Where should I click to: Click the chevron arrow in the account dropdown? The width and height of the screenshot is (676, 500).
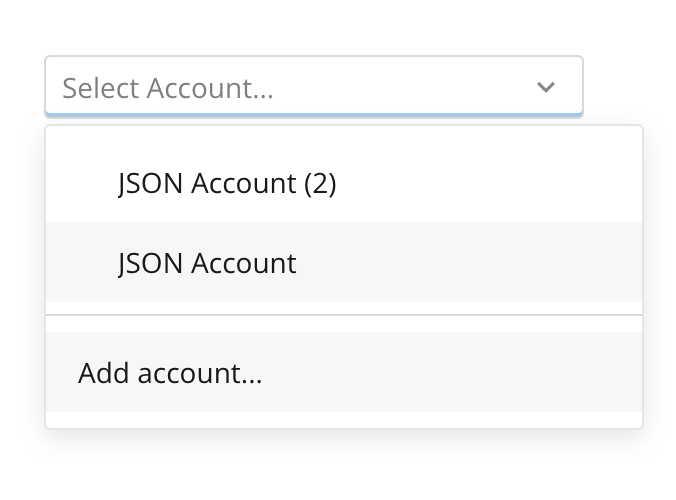[546, 87]
